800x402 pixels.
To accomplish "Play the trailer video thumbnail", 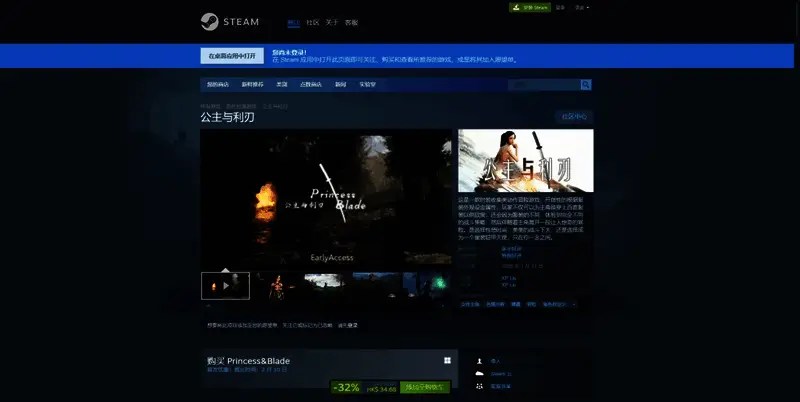I will click(225, 285).
